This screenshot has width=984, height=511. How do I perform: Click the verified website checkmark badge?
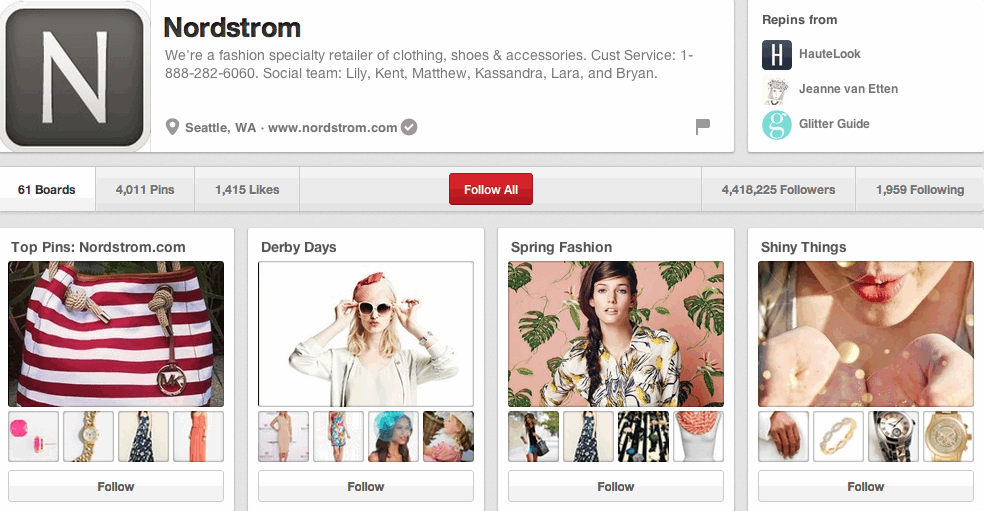click(409, 127)
